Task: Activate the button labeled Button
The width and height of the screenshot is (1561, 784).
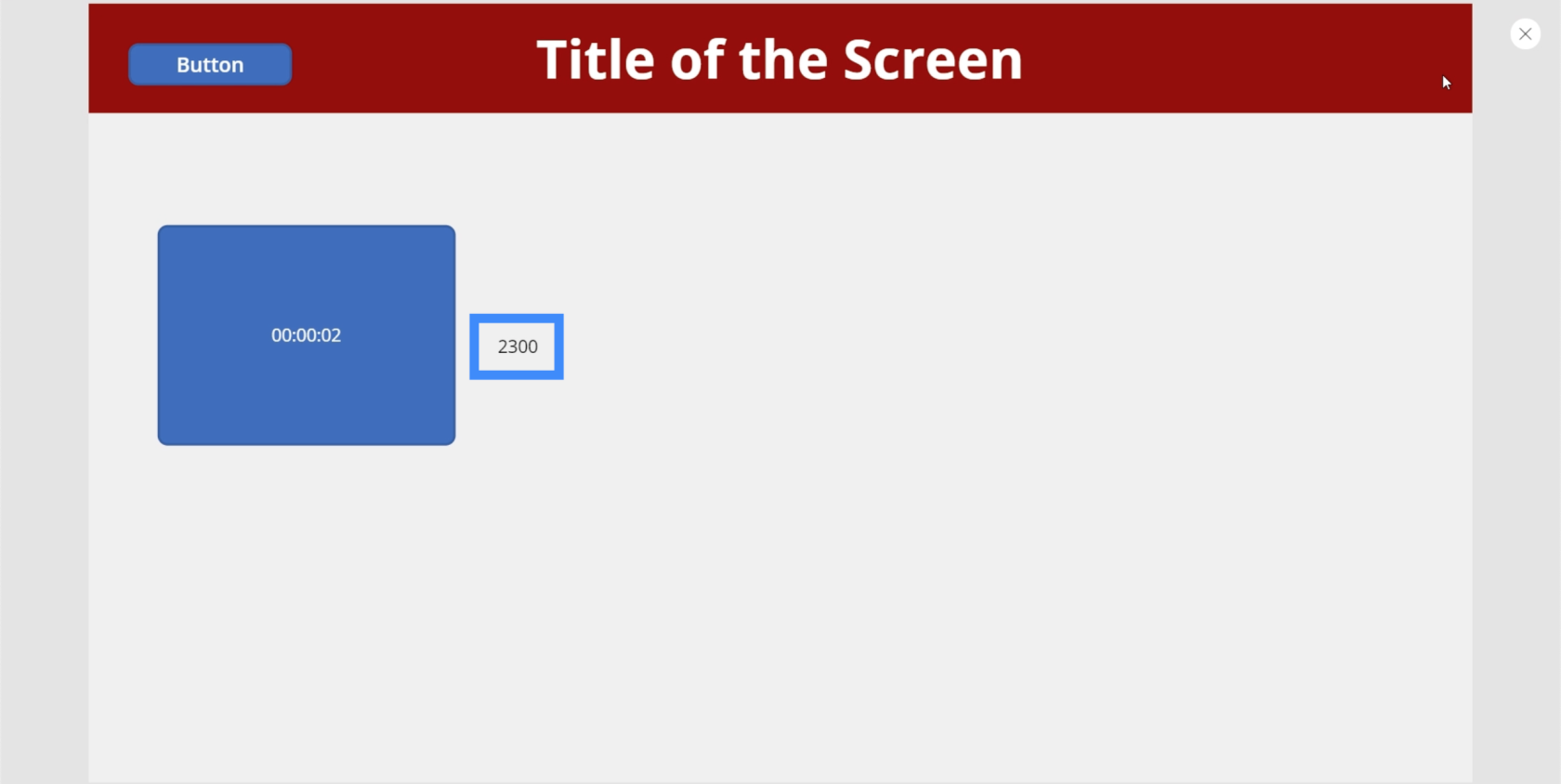Action: [210, 65]
